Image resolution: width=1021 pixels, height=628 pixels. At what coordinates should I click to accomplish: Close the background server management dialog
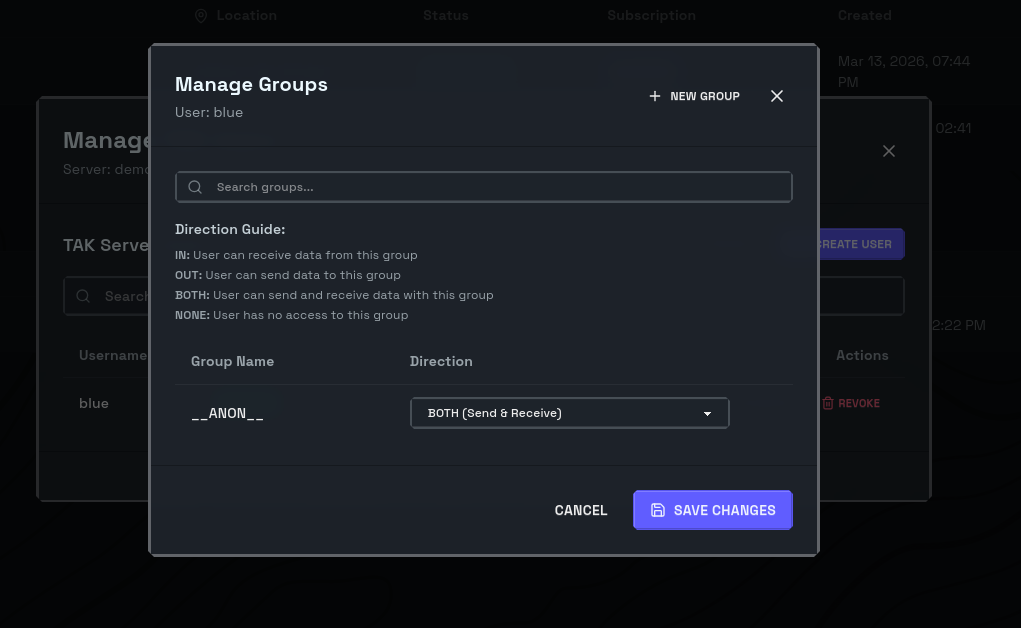pos(889,151)
